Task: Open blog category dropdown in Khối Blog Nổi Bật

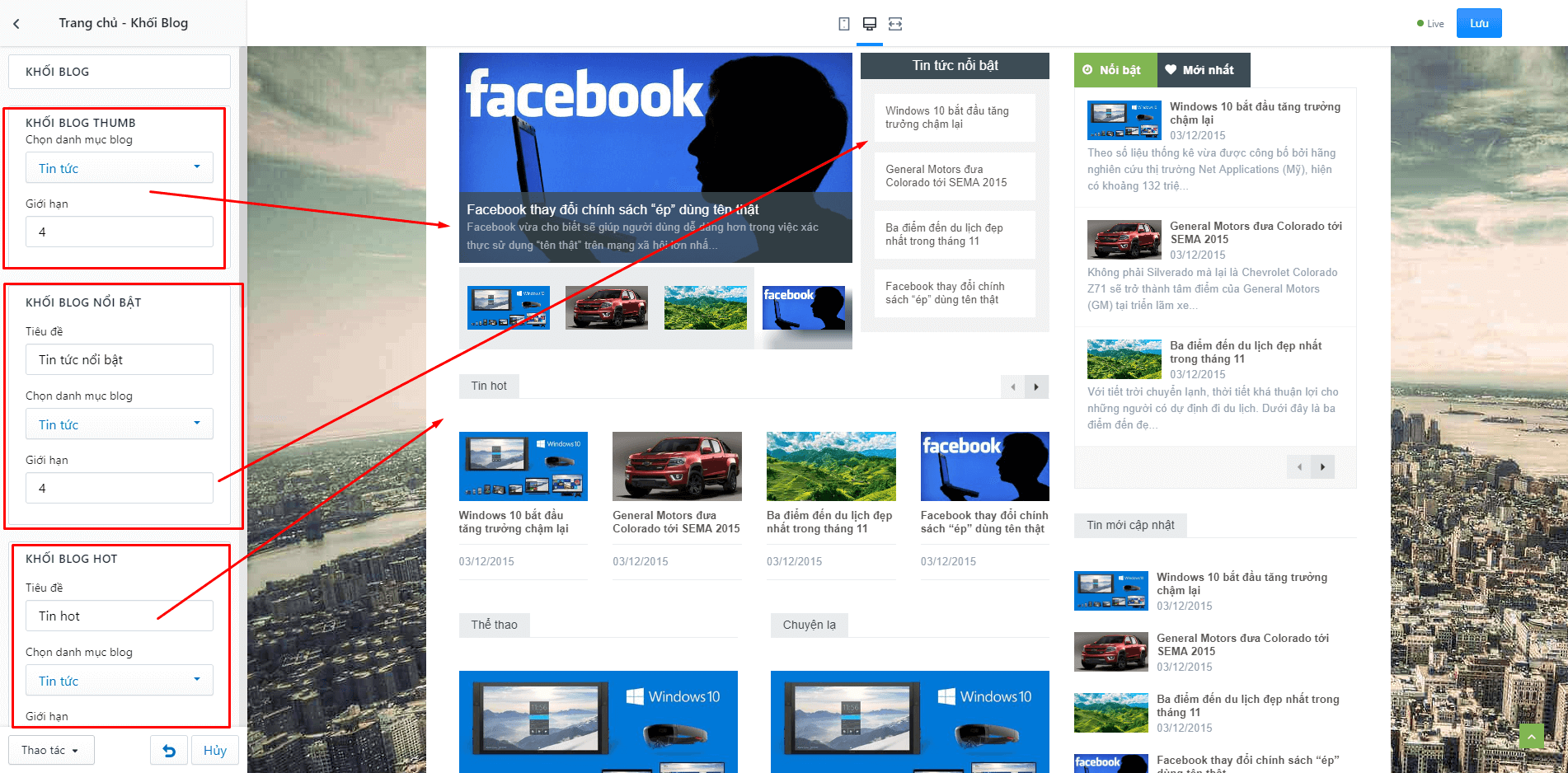Action: [120, 424]
